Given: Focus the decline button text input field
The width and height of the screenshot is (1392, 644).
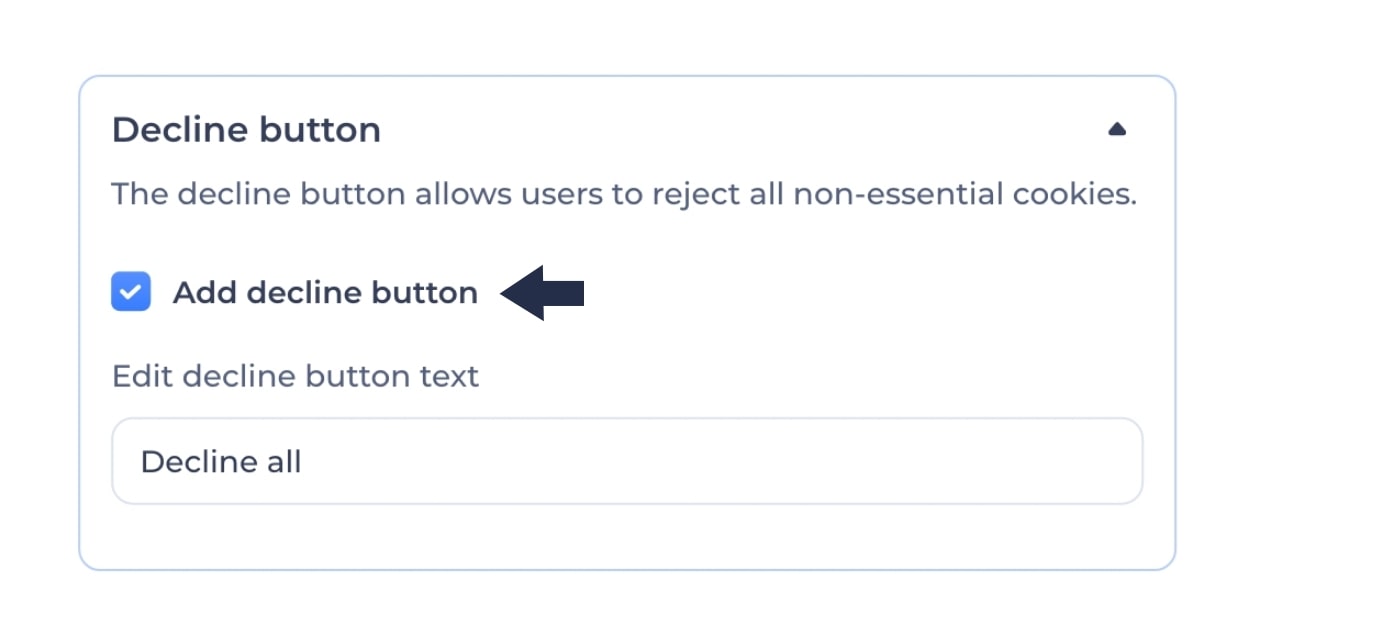Looking at the screenshot, I should pos(627,461).
